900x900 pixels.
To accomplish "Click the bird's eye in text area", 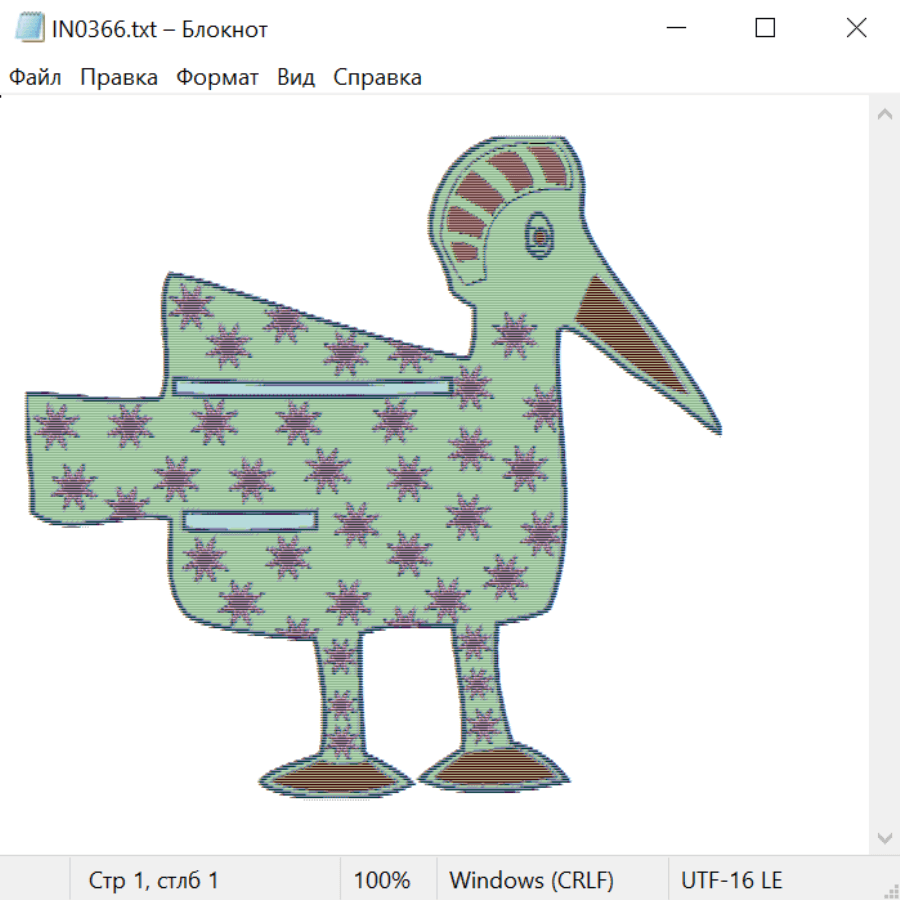I will click(x=540, y=236).
